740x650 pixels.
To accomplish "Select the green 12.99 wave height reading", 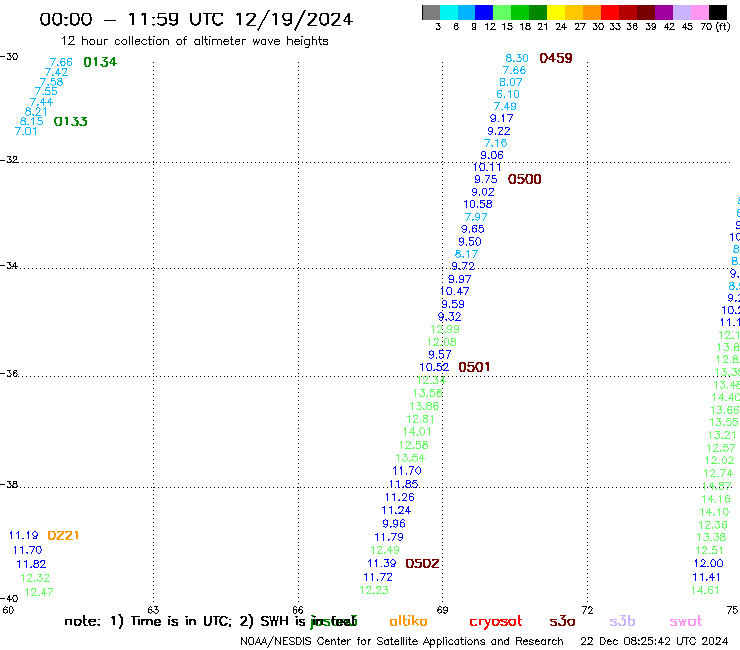I will [x=445, y=329].
